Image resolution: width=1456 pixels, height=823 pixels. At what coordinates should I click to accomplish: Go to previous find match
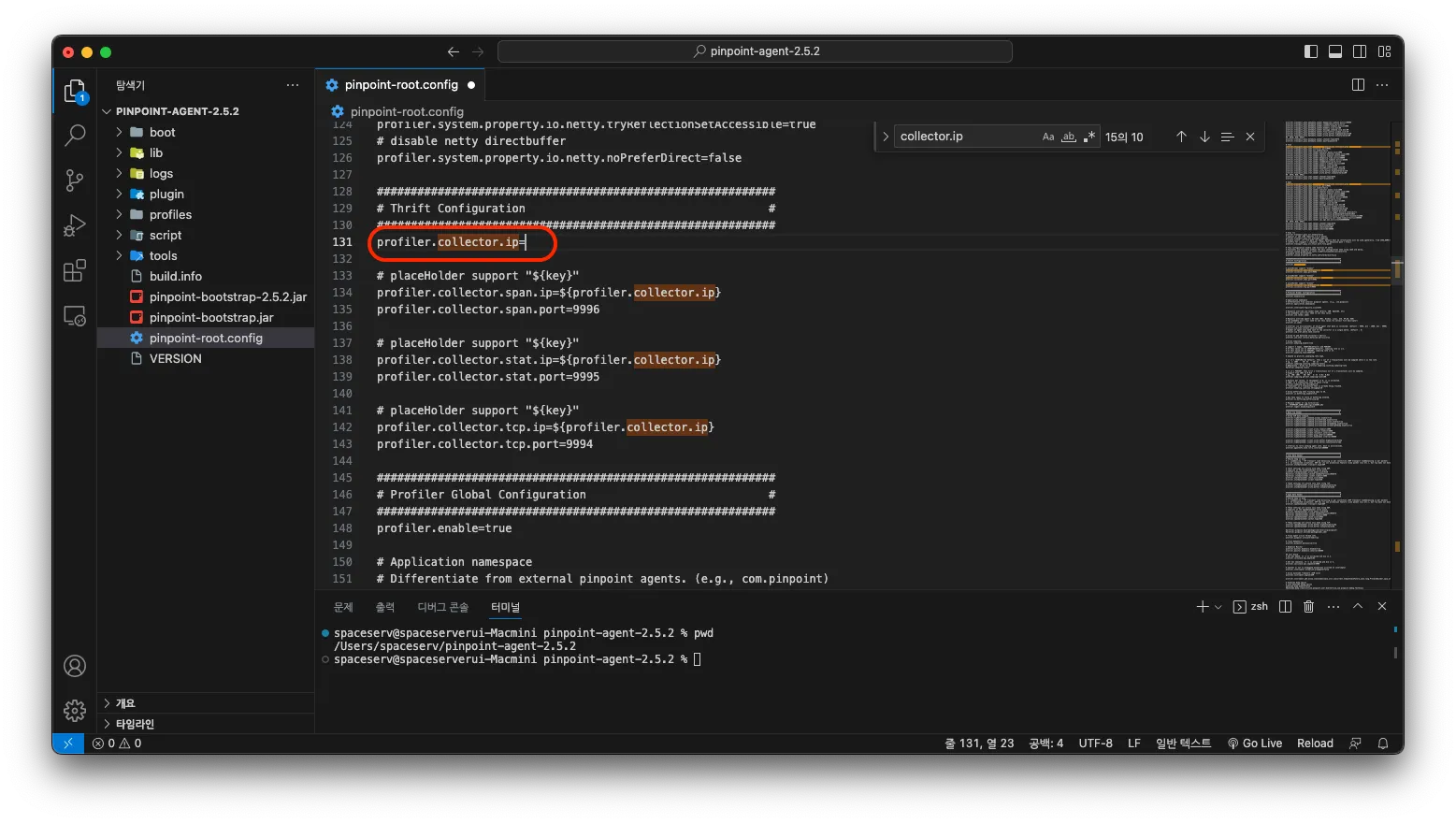(1181, 137)
